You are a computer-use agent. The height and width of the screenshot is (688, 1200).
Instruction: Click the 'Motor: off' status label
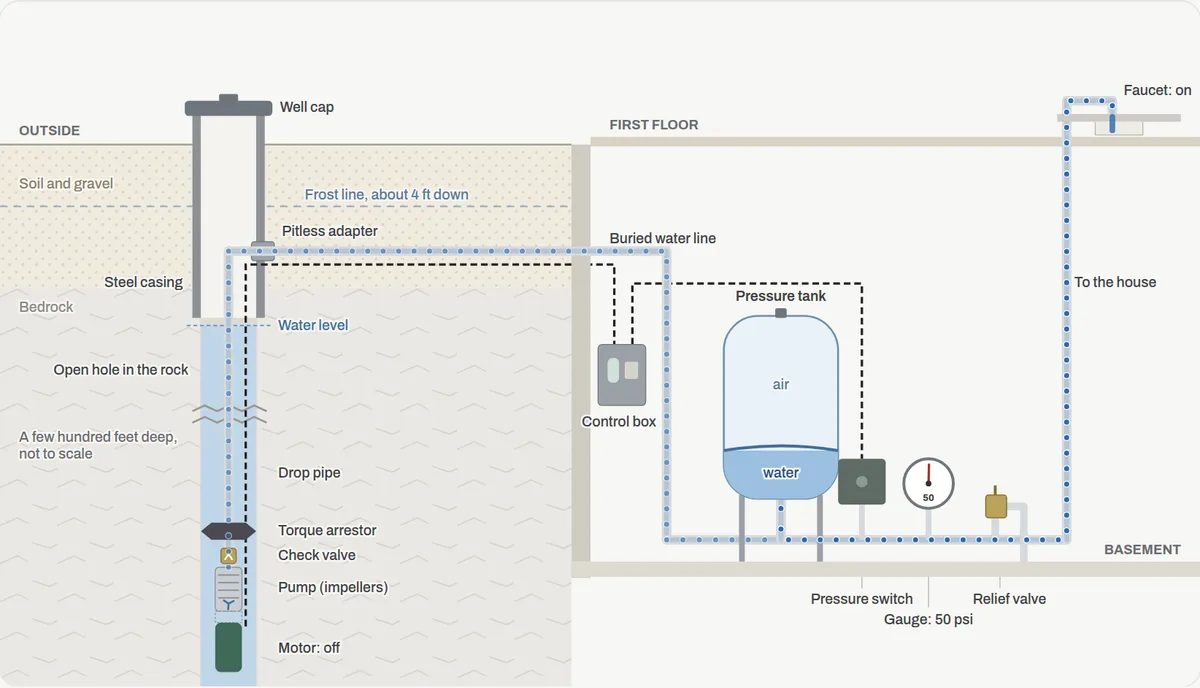309,648
